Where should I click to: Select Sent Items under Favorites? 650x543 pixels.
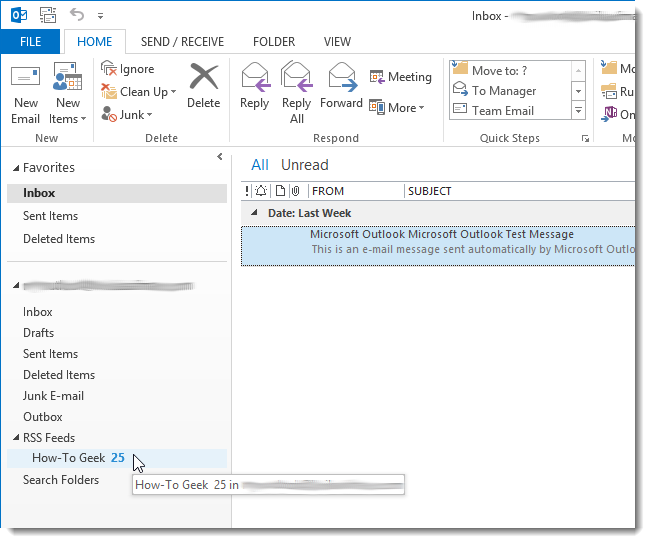tap(51, 216)
